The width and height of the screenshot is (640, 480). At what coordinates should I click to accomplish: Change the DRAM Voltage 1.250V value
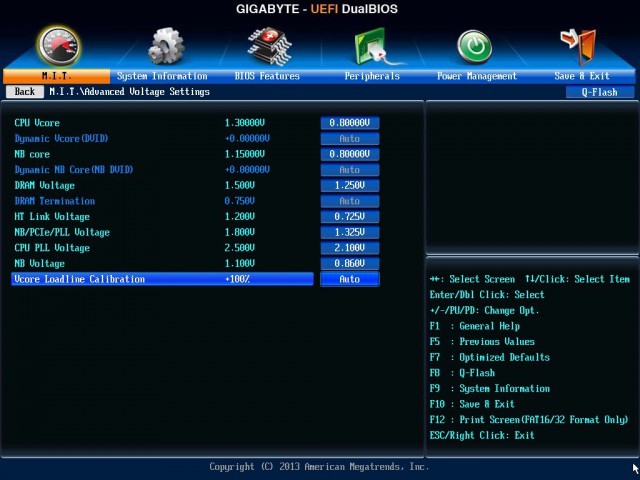[350, 185]
